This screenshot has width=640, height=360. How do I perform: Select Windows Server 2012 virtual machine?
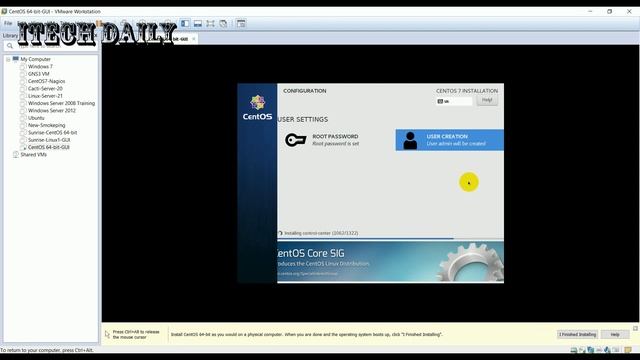(52, 111)
